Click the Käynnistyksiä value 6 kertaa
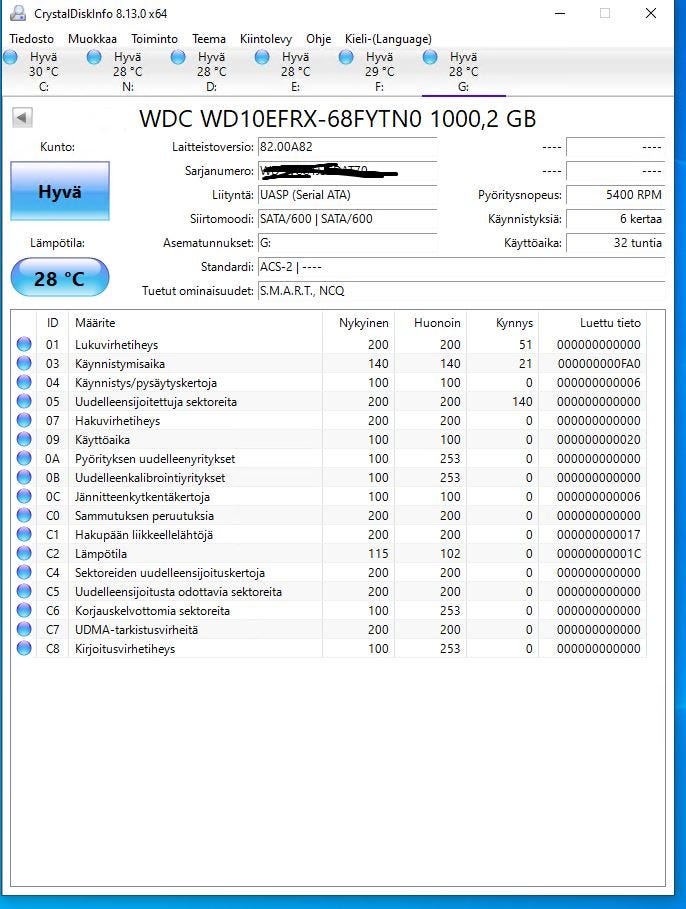This screenshot has height=909, width=686. tap(615, 219)
